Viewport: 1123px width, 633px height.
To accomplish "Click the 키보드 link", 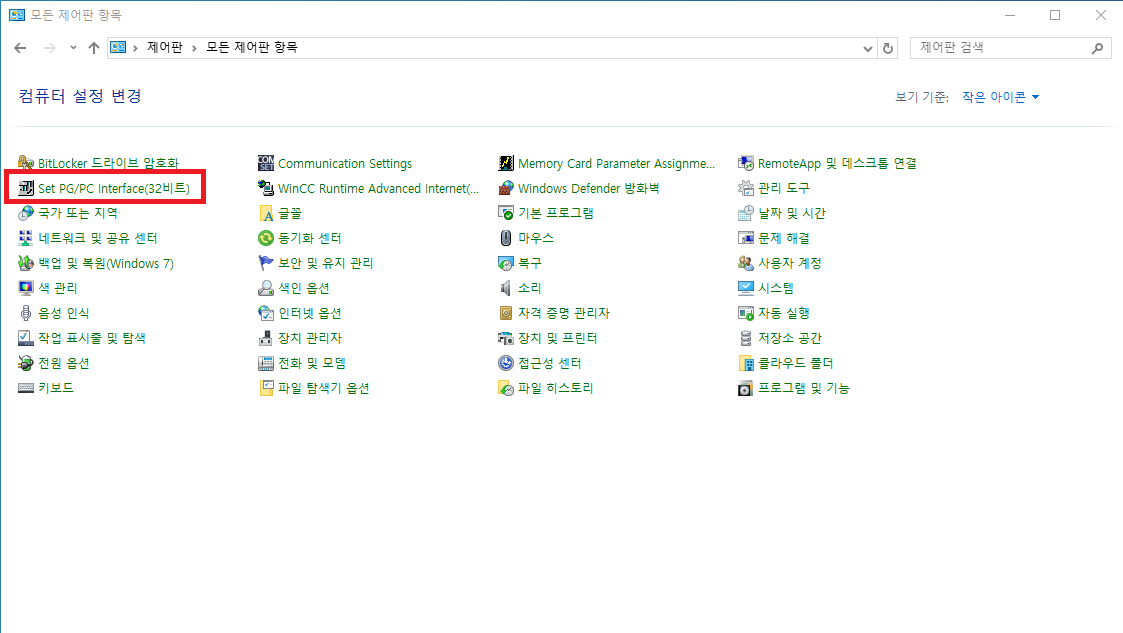I will pyautogui.click(x=56, y=388).
